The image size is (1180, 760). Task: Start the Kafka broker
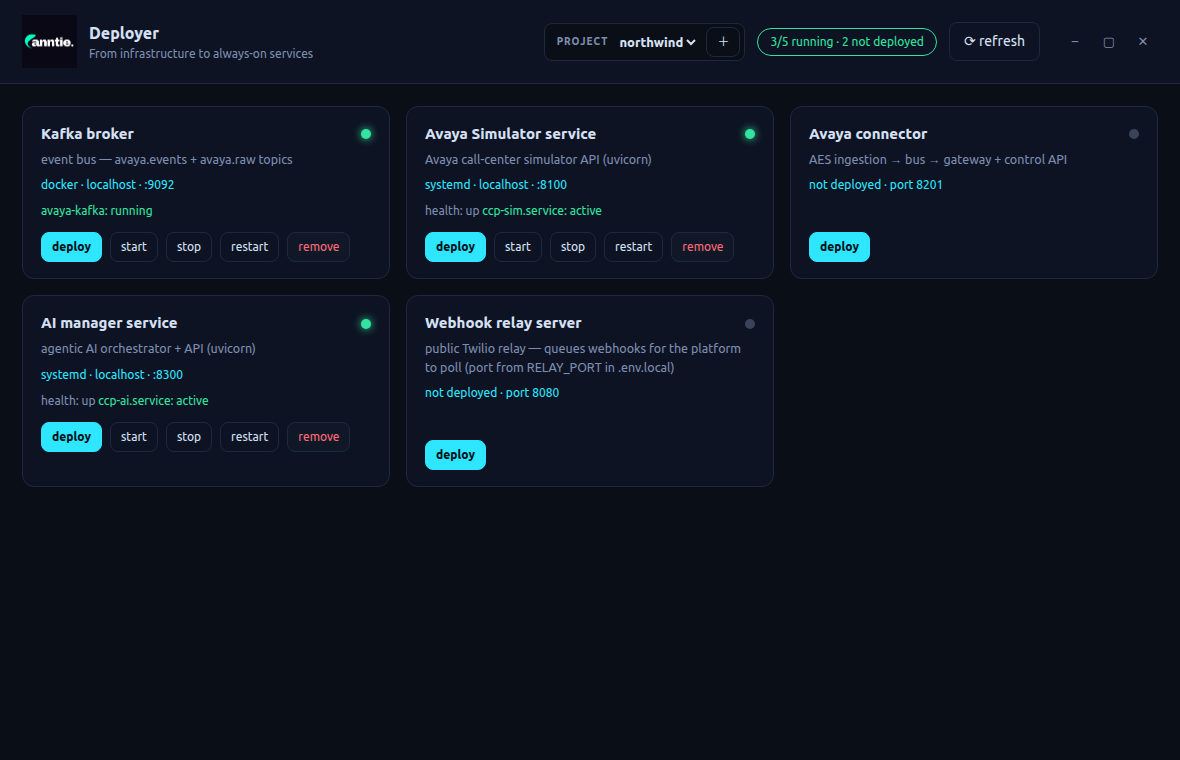pos(134,247)
